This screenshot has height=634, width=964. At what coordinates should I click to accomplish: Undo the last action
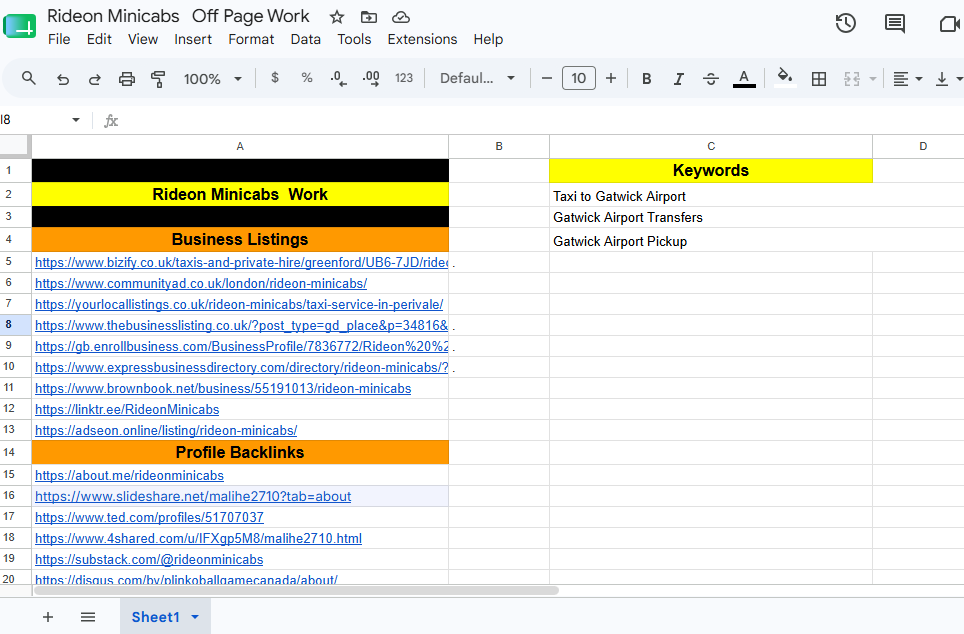pos(63,79)
